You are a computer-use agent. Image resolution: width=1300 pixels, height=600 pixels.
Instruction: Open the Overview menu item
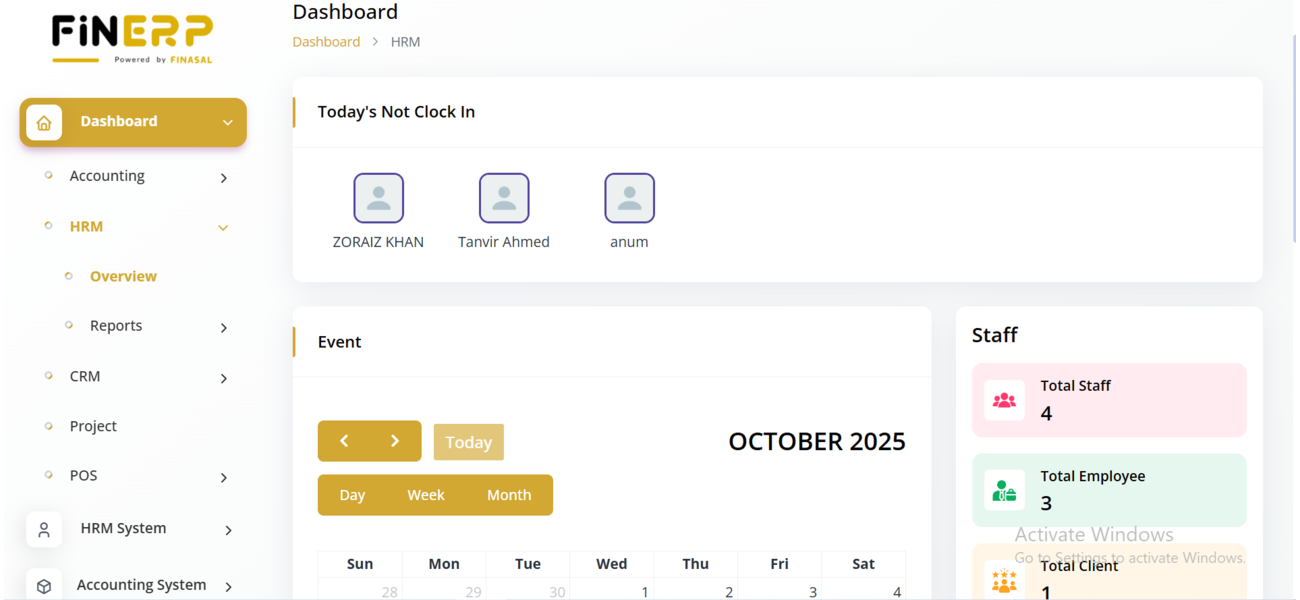pos(123,276)
